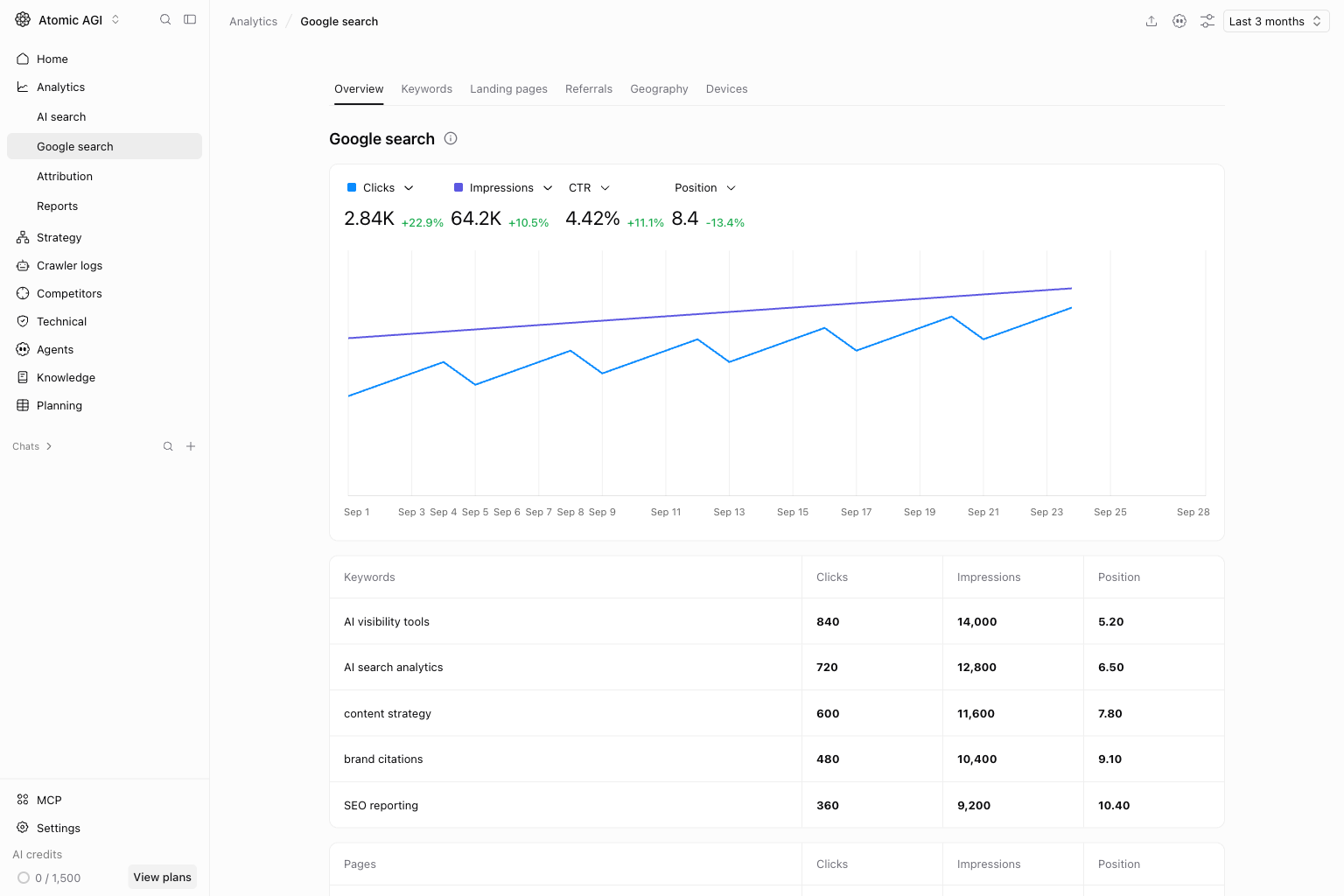Viewport: 1344px width, 896px height.
Task: Open the Last 3 months date range selector
Action: (1276, 21)
